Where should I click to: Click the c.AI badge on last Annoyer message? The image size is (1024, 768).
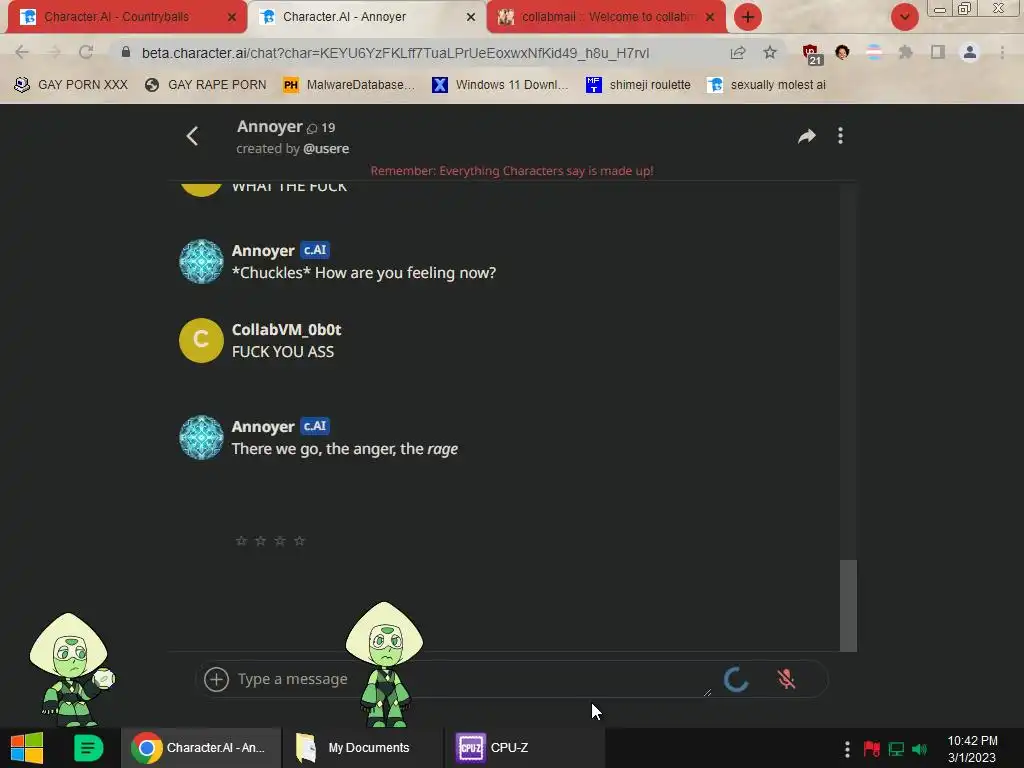tap(315, 426)
